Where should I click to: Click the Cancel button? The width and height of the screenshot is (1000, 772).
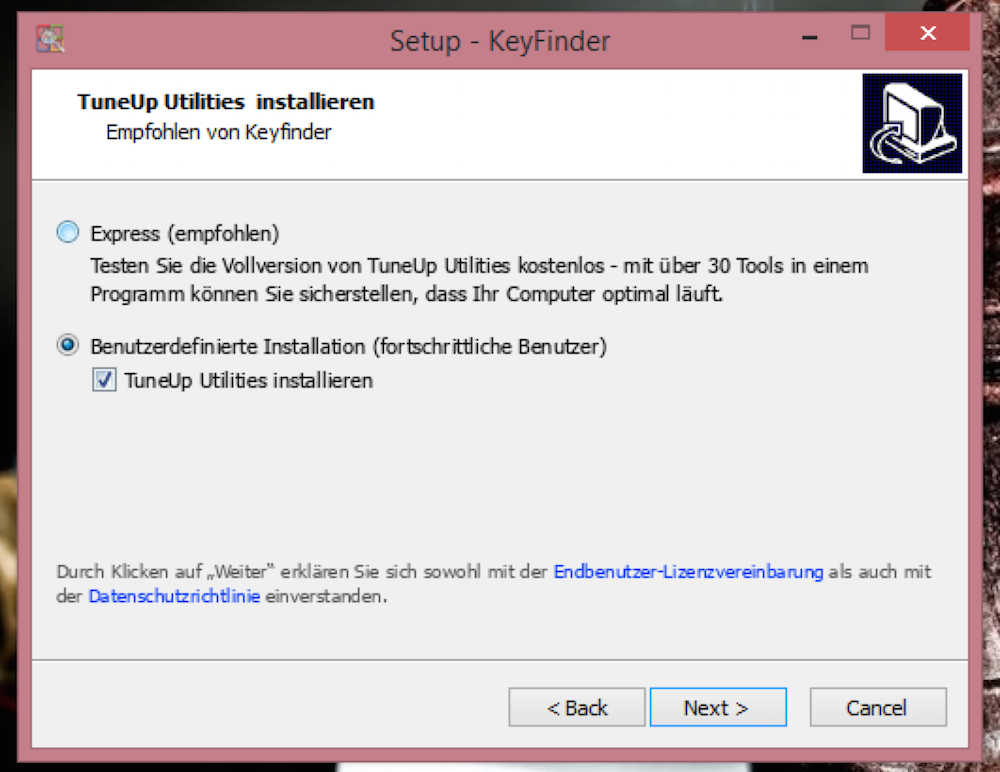pos(878,707)
